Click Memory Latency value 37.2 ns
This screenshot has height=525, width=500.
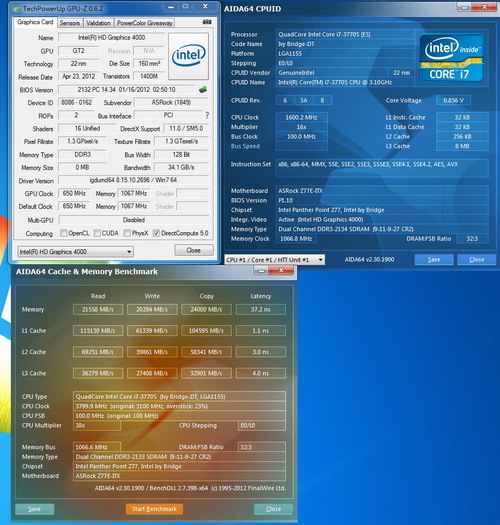261,309
